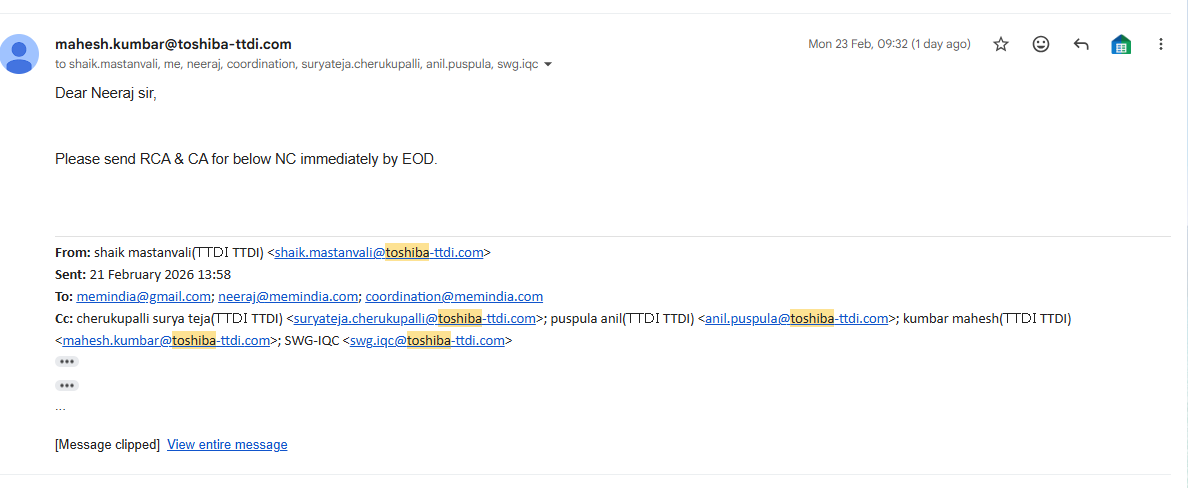Open coordination@memindia.com email link
1188x488 pixels.
pos(454,297)
